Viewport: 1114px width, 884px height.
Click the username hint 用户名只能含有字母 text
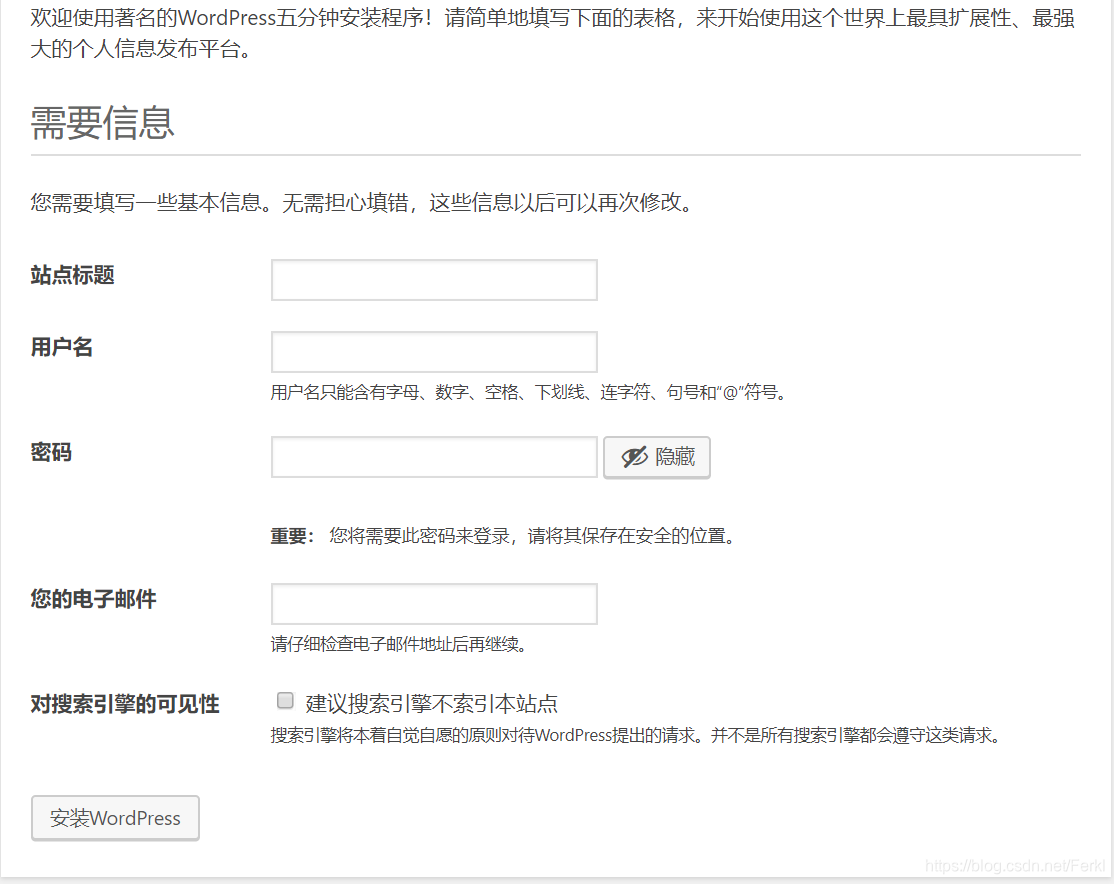(x=530, y=392)
